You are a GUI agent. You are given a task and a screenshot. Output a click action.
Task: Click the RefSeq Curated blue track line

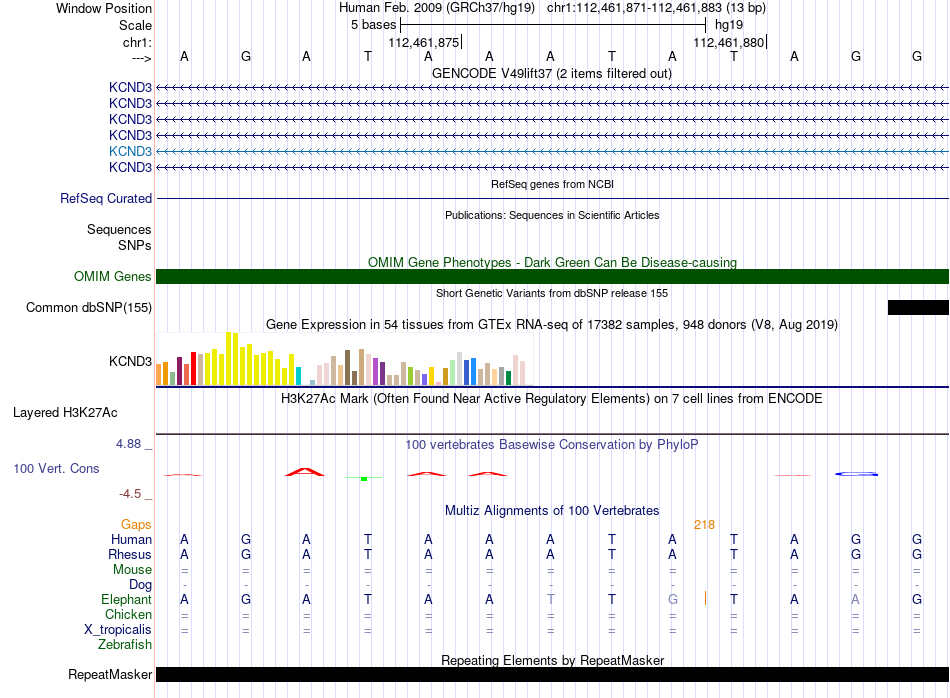point(552,198)
